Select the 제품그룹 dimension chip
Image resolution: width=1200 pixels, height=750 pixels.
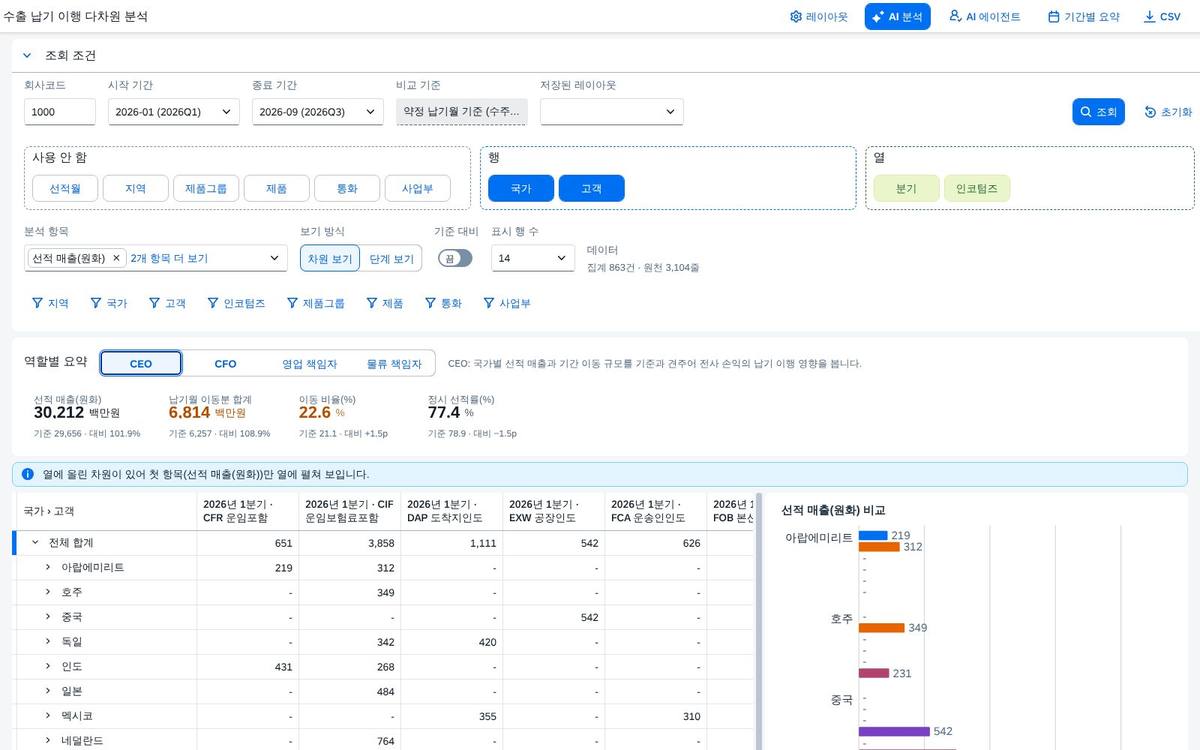(206, 188)
